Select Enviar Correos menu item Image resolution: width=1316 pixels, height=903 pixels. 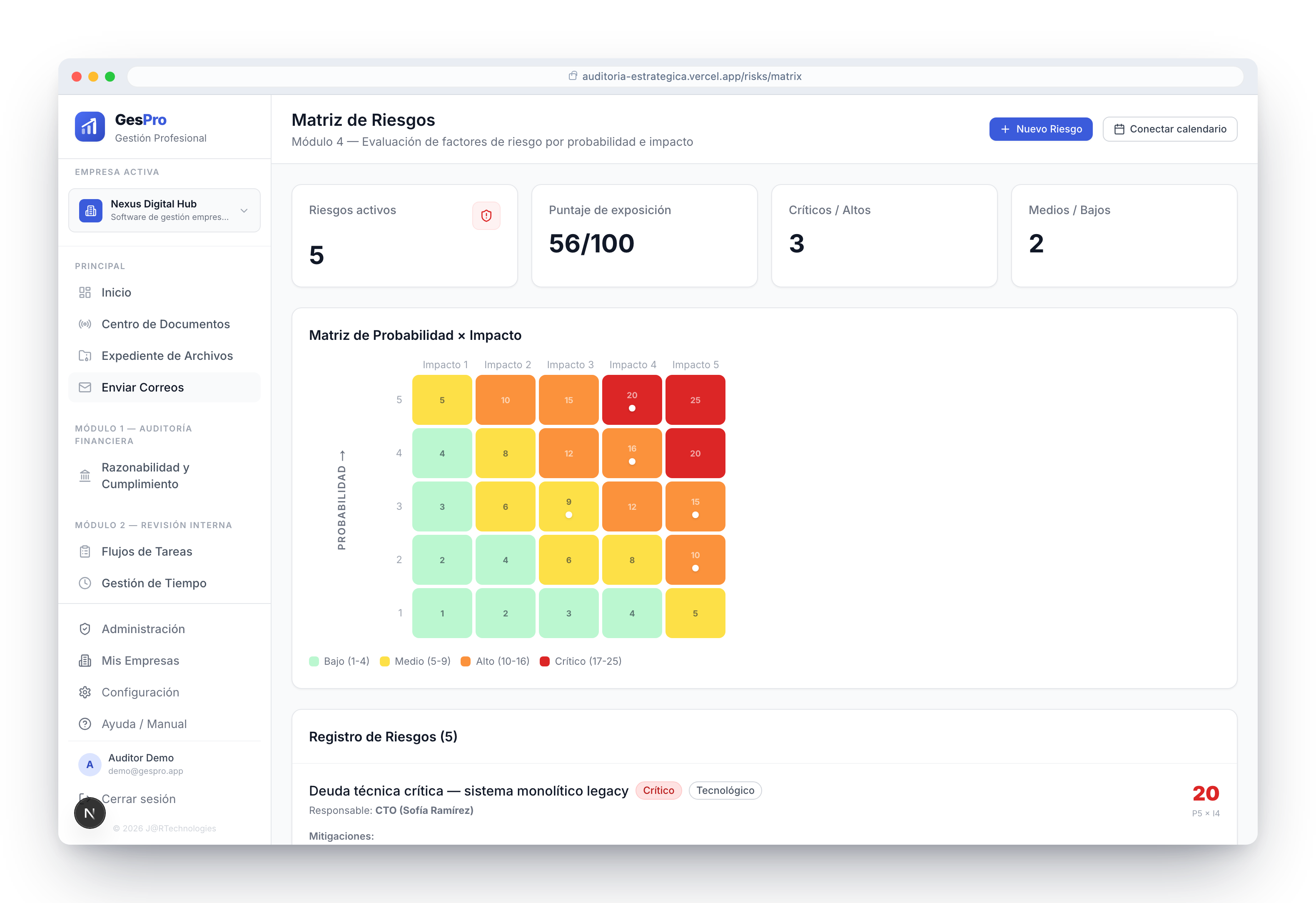click(x=164, y=387)
